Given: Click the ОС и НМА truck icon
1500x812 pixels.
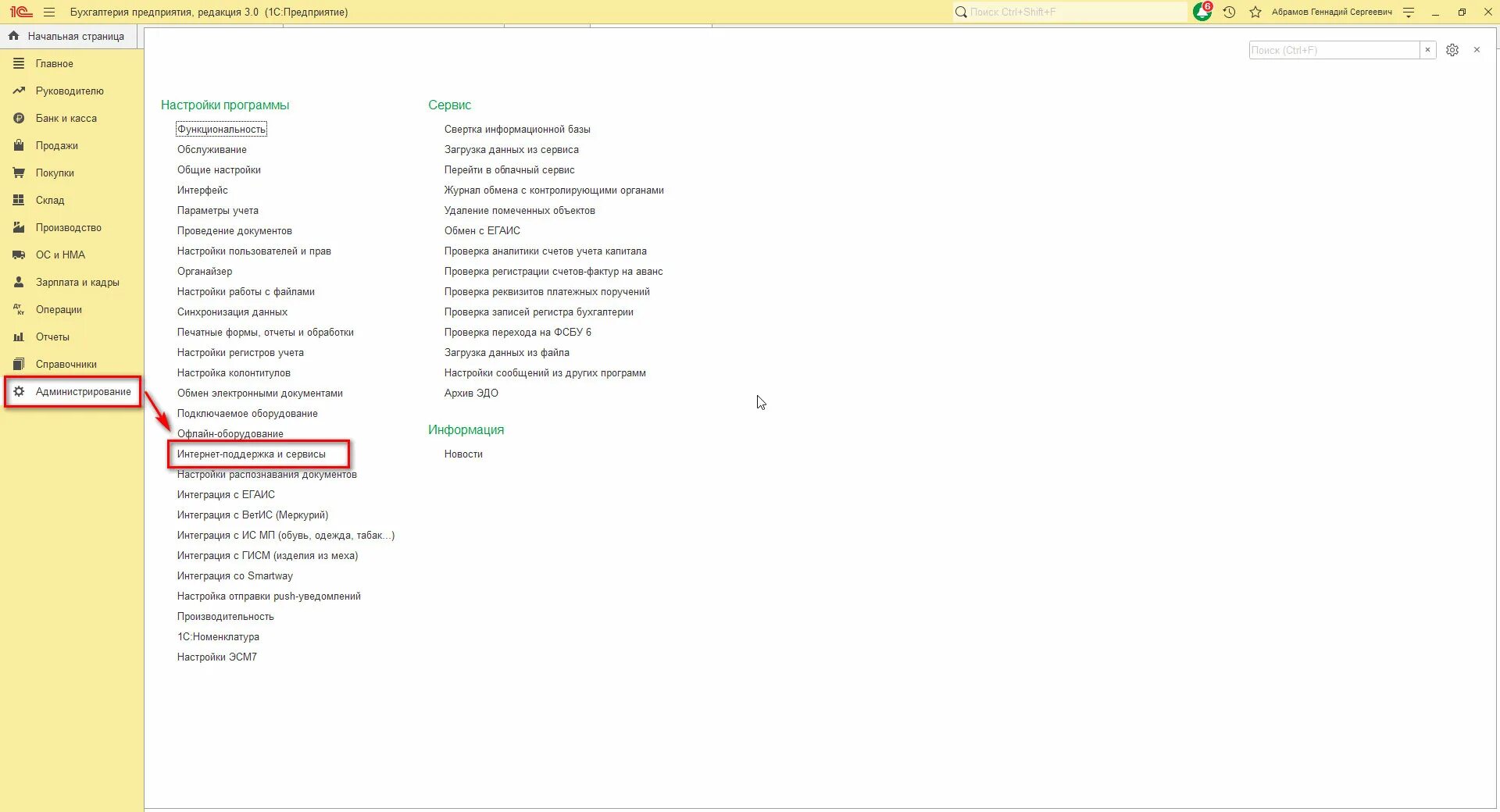Looking at the screenshot, I should 19,255.
